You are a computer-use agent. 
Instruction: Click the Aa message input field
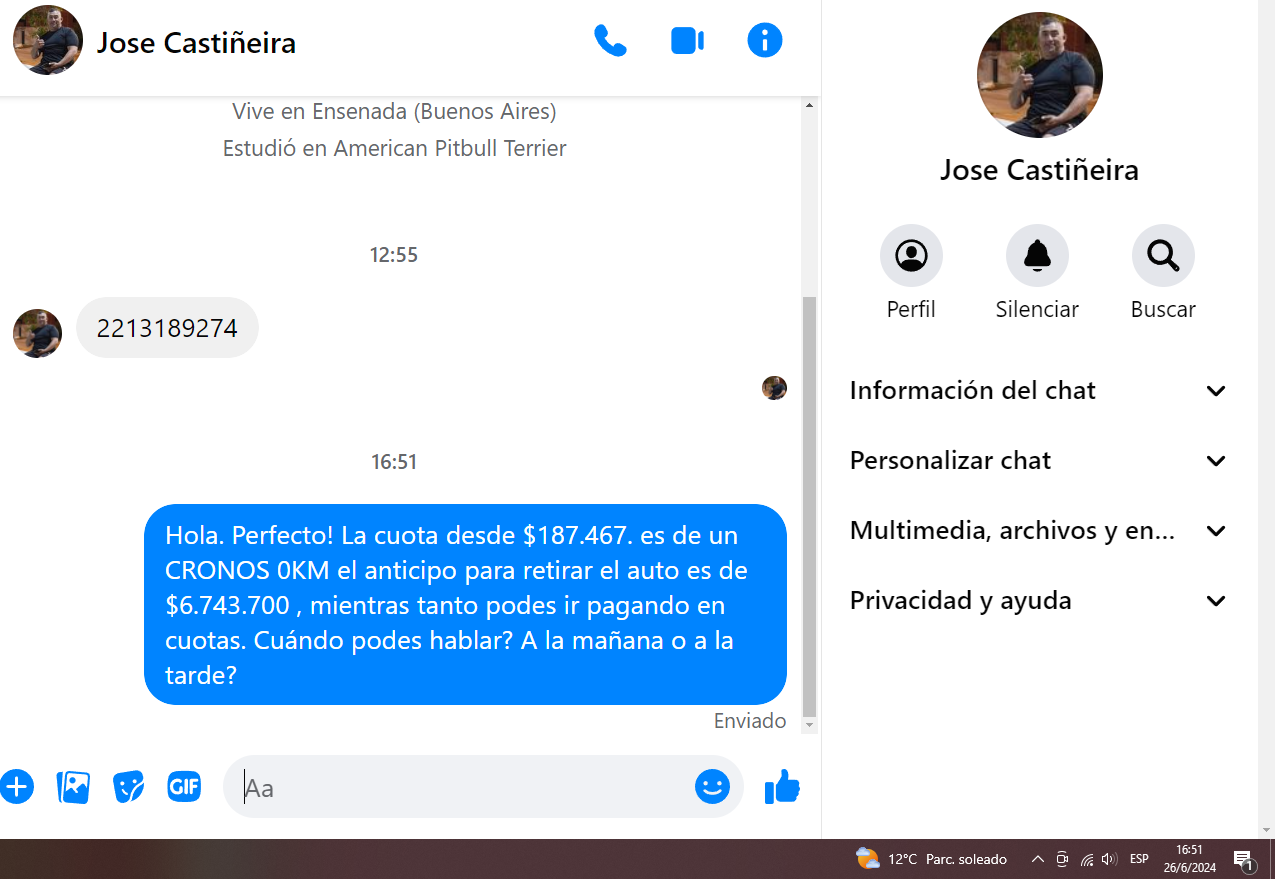point(460,788)
